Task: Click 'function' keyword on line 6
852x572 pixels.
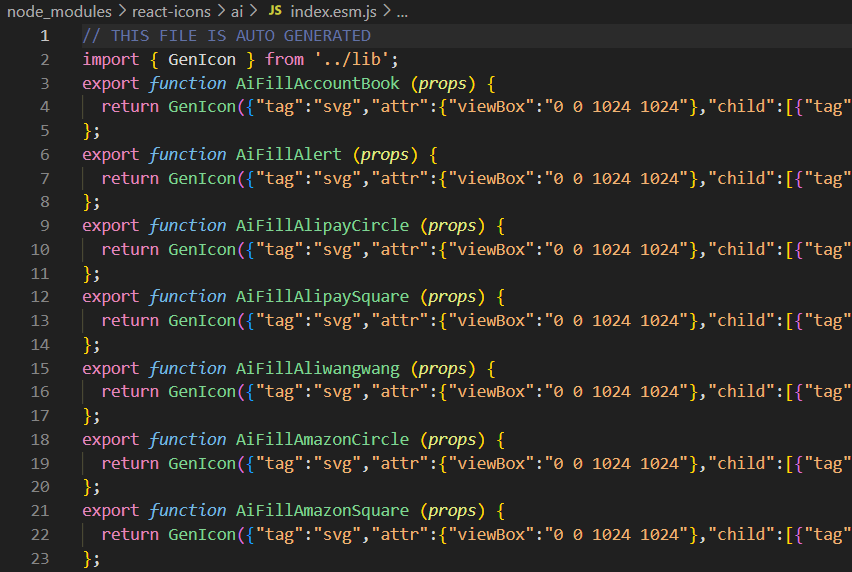Action: [187, 154]
